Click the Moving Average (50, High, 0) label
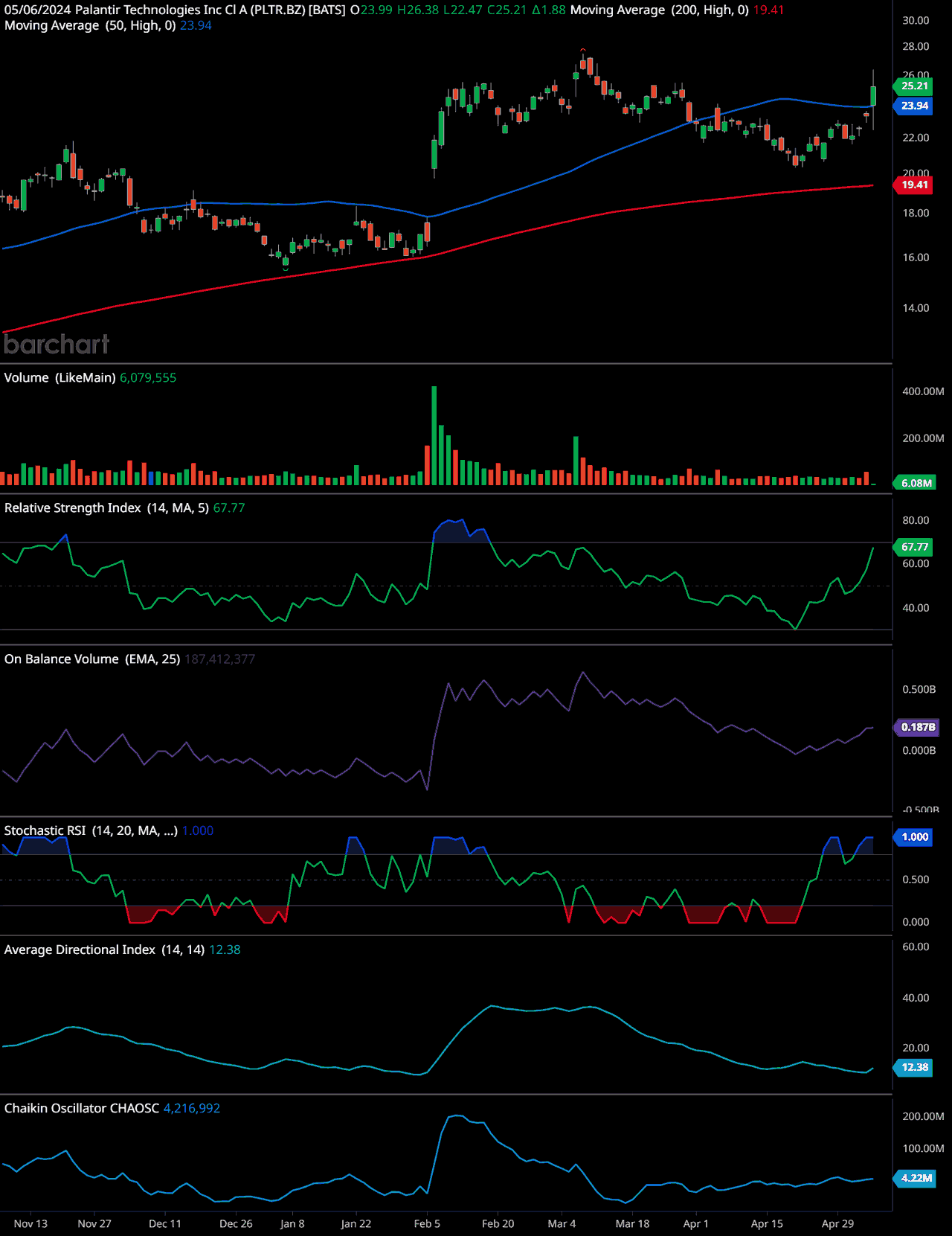Viewport: 952px width, 1236px height. click(x=90, y=25)
